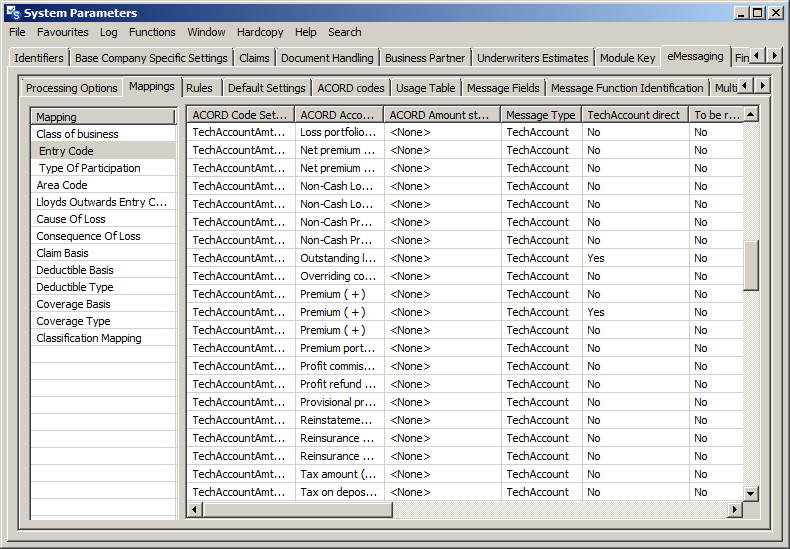
Task: Switch to the Claims tab
Action: coord(254,58)
